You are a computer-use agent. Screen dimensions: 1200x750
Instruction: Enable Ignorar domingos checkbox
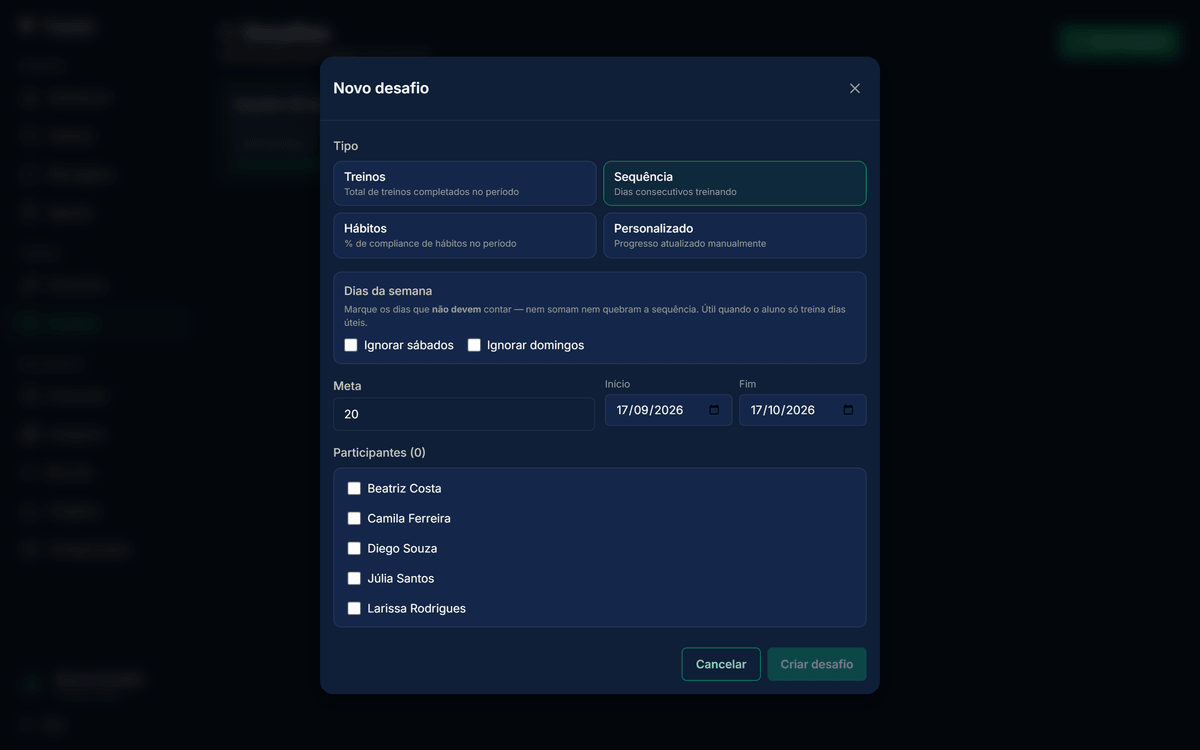click(474, 345)
